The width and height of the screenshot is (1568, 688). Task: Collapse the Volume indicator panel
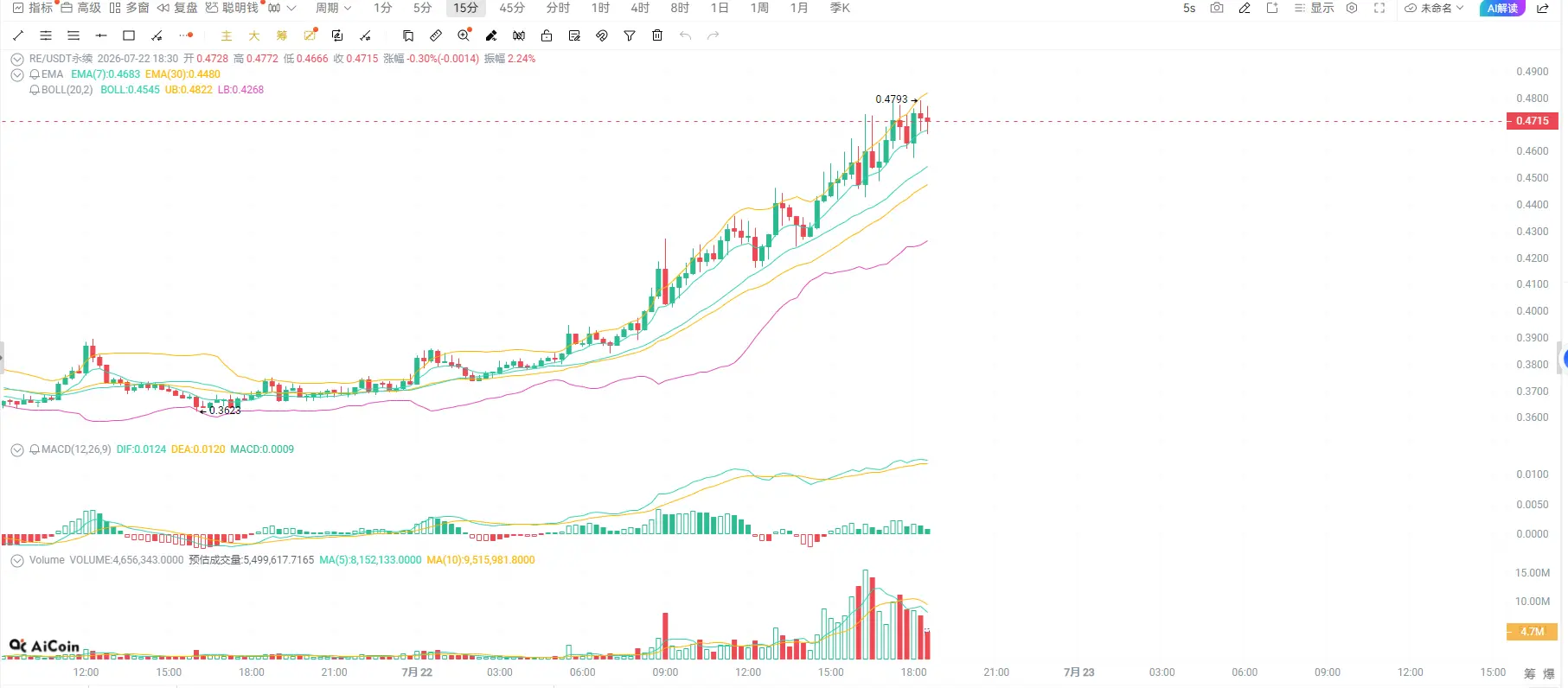coord(17,561)
